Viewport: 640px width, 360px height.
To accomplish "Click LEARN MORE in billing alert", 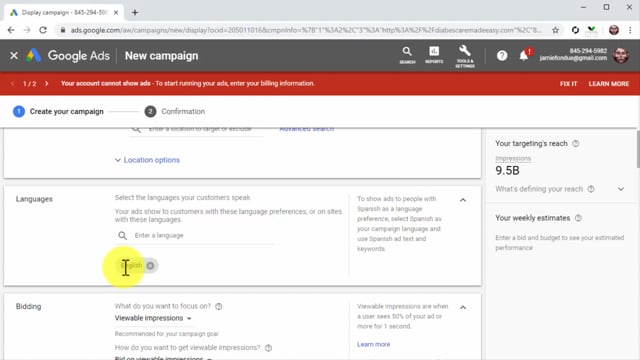I will (x=609, y=84).
